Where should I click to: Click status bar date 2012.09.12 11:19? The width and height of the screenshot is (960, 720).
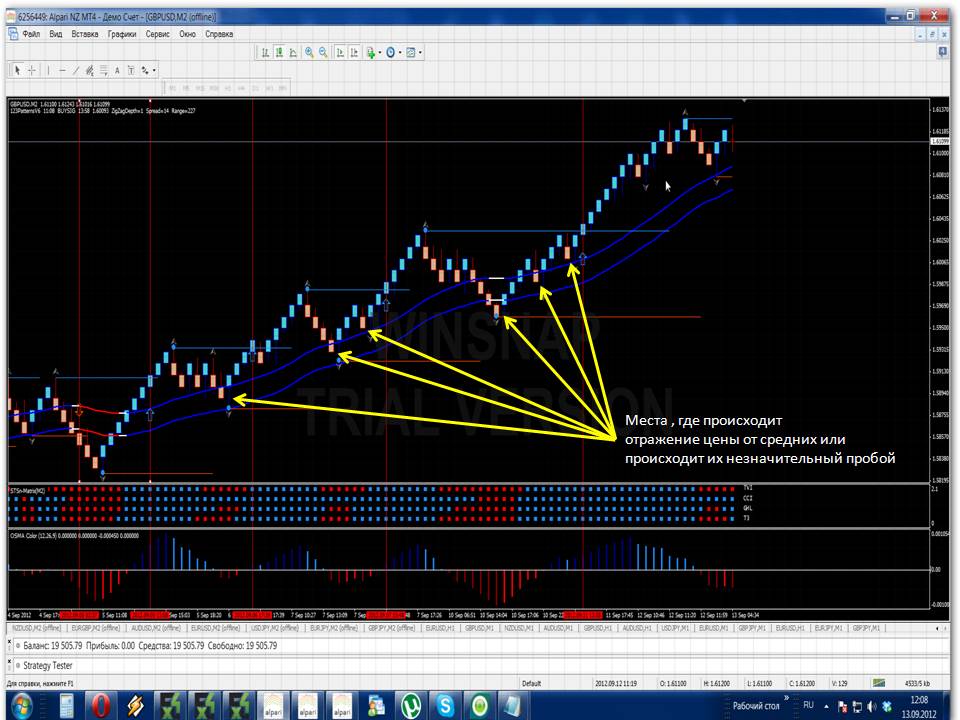[x=616, y=683]
